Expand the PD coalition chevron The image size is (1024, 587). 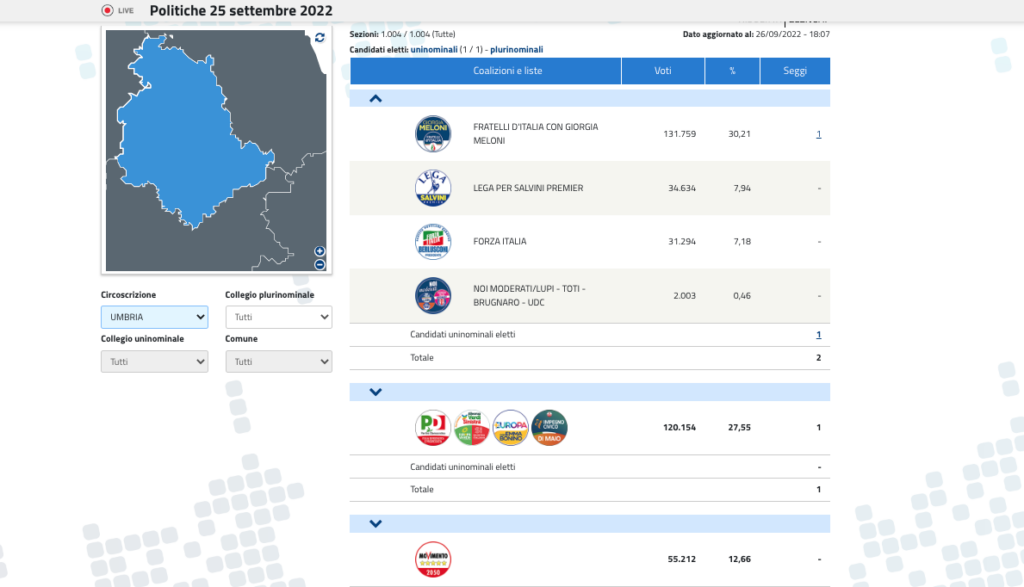point(376,392)
